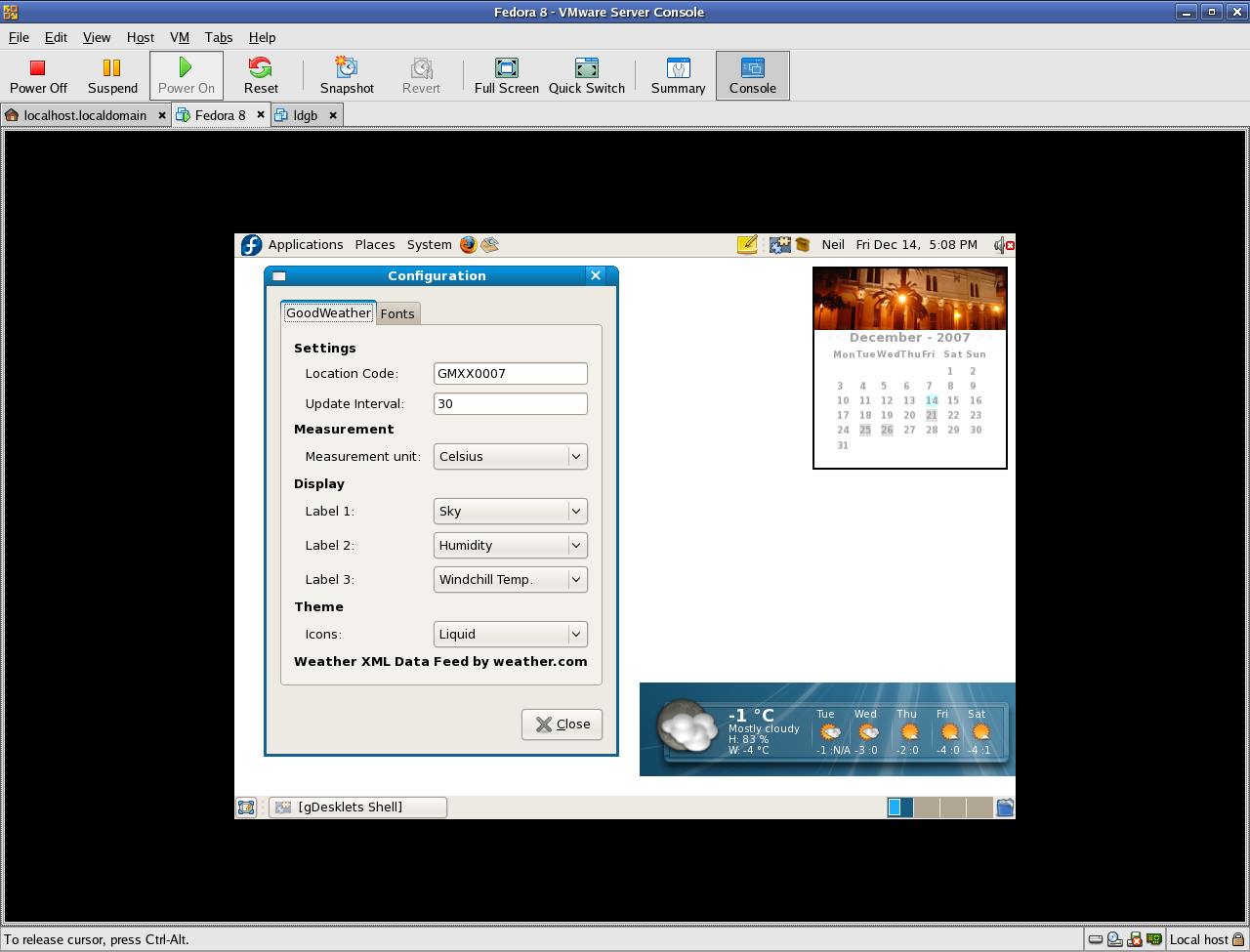This screenshot has width=1250, height=952.
Task: Switch to the first workspace
Action: 899,807
